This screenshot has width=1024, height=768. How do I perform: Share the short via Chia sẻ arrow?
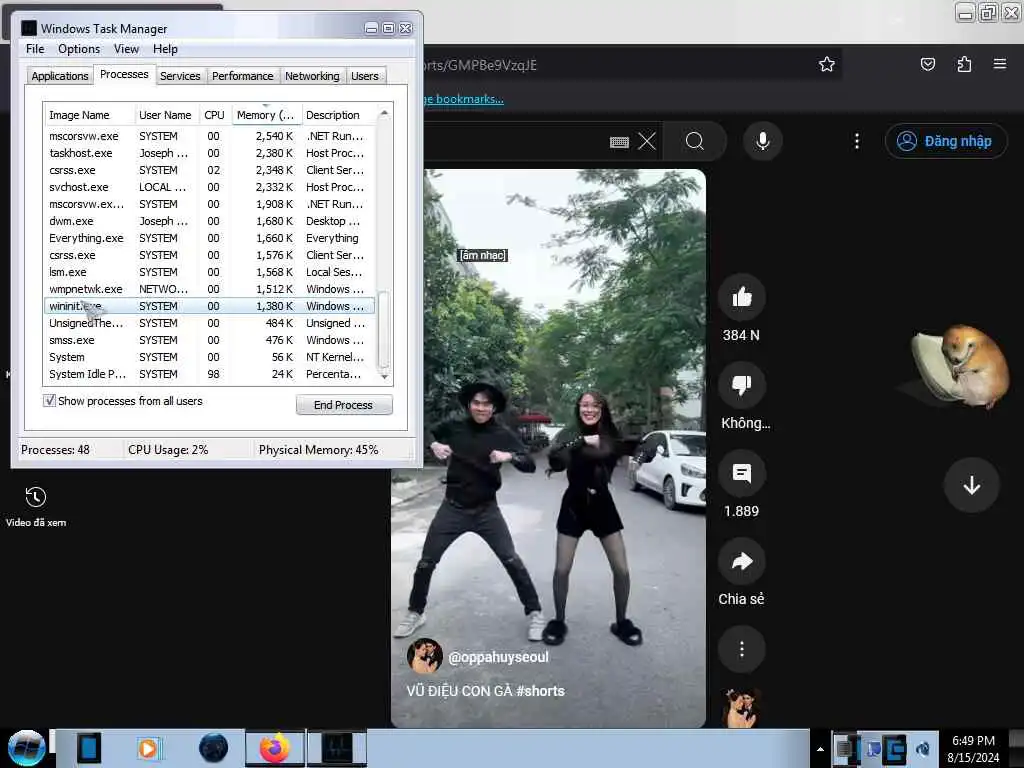tap(741, 562)
